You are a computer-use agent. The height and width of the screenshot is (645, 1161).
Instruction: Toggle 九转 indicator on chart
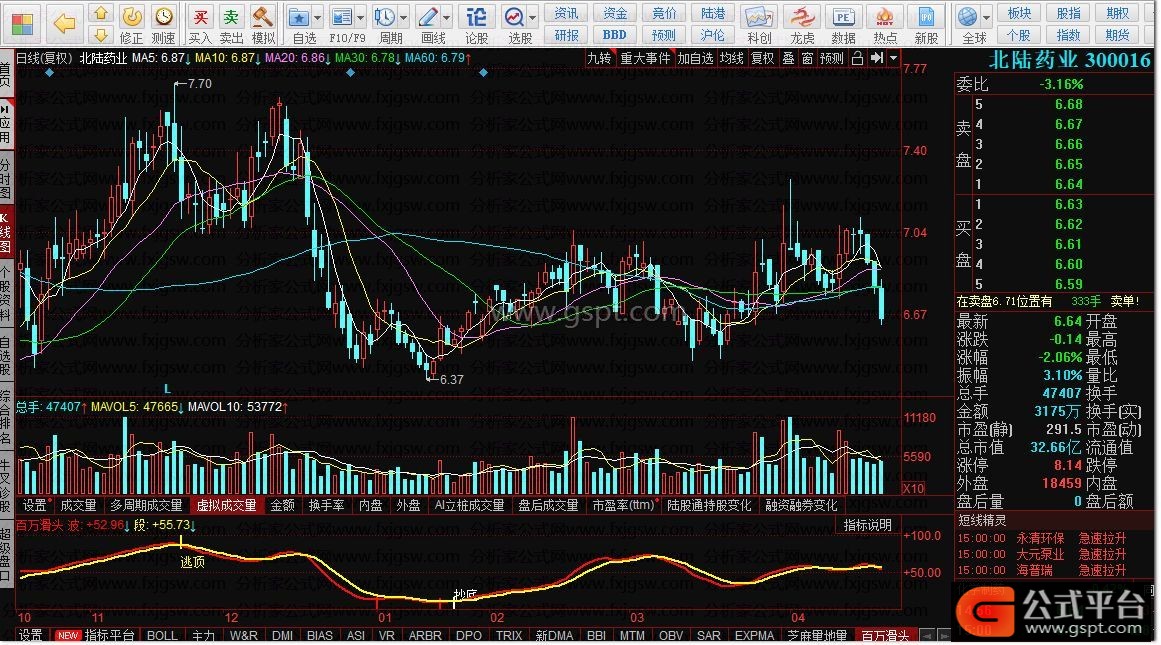[x=599, y=58]
